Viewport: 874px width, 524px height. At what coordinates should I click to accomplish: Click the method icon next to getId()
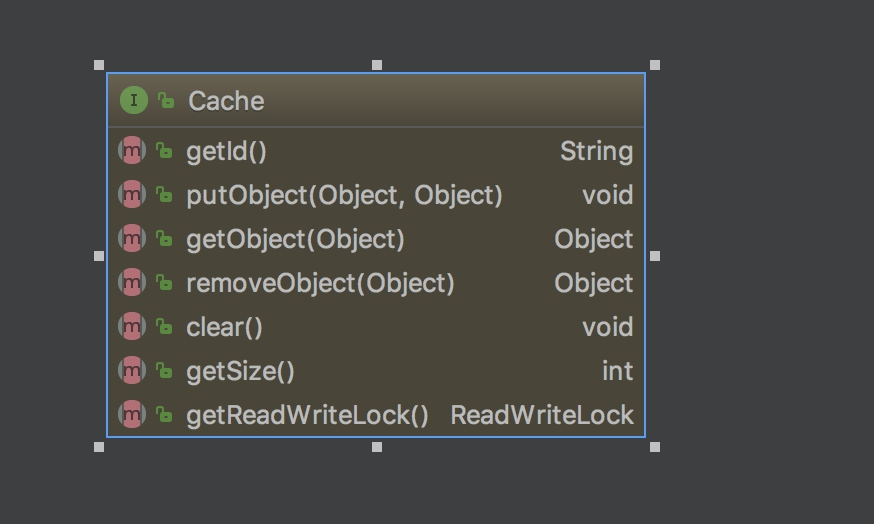point(132,151)
